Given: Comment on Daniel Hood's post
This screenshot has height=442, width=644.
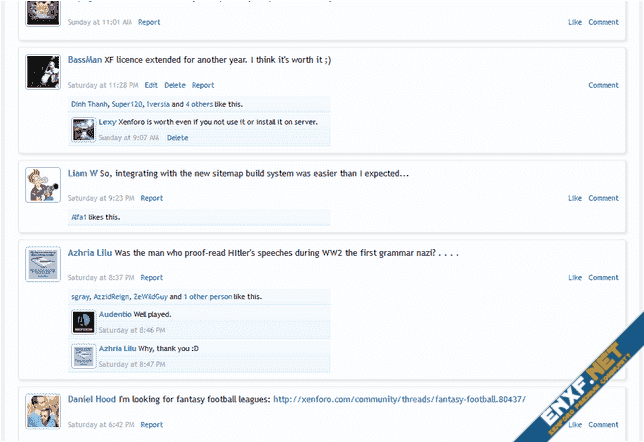Looking at the screenshot, I should point(603,424).
